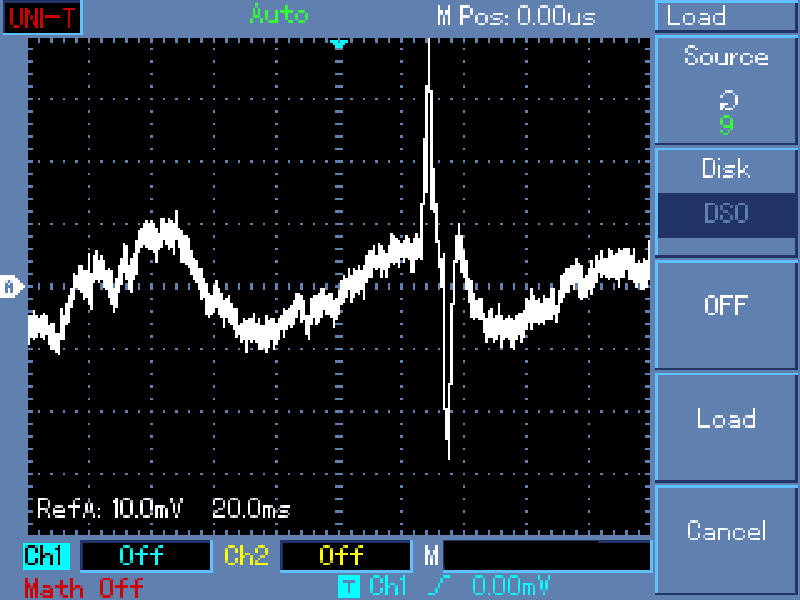The height and width of the screenshot is (600, 800).
Task: Click the Load menu title
Action: (696, 16)
